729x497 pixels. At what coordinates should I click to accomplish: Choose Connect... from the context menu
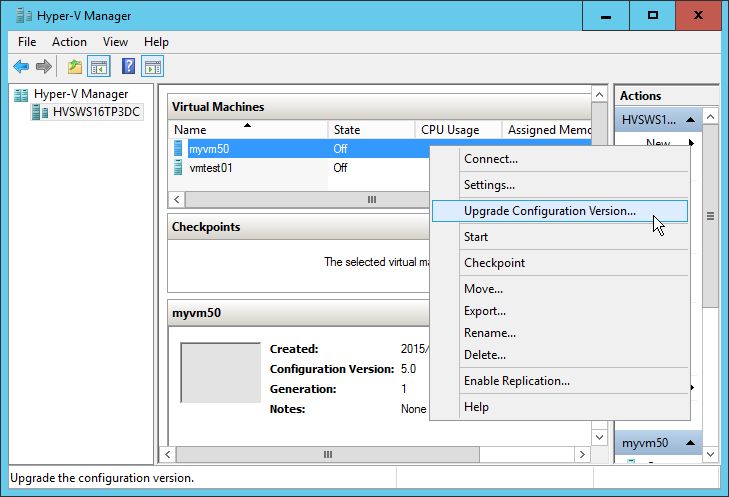(x=560, y=159)
